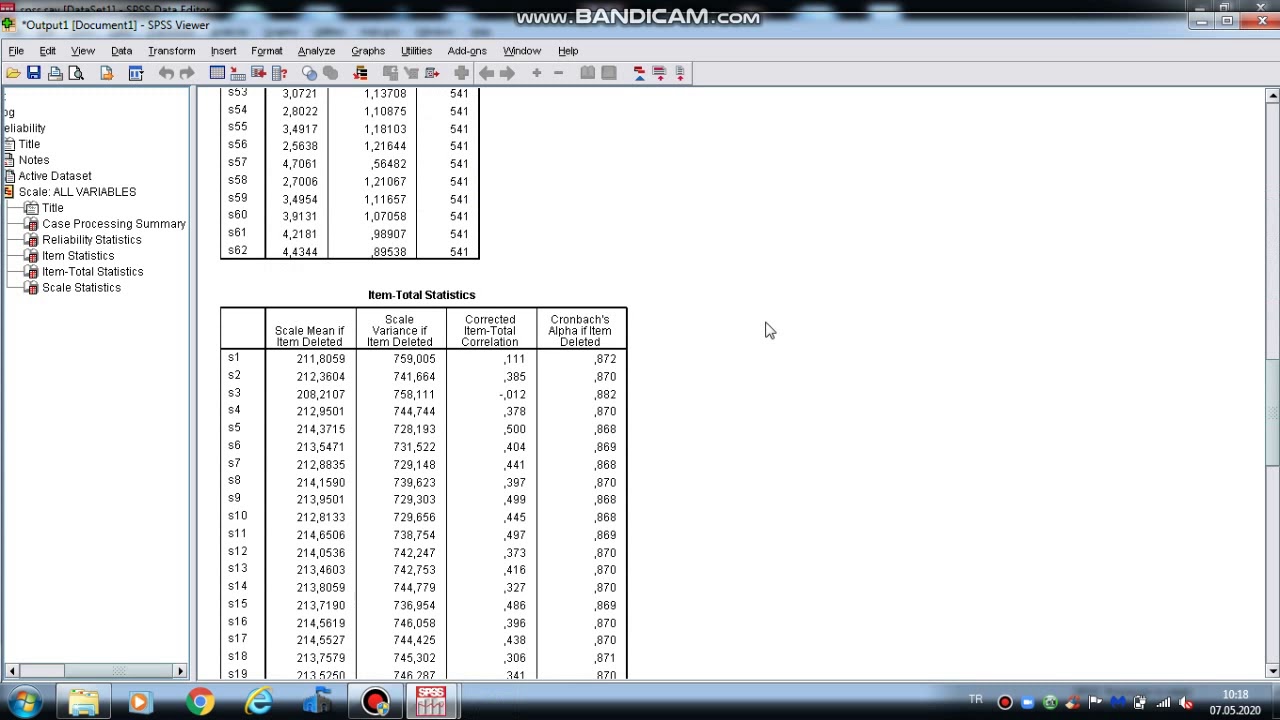Click the Demote right-arrow toolbar icon

pos(507,73)
